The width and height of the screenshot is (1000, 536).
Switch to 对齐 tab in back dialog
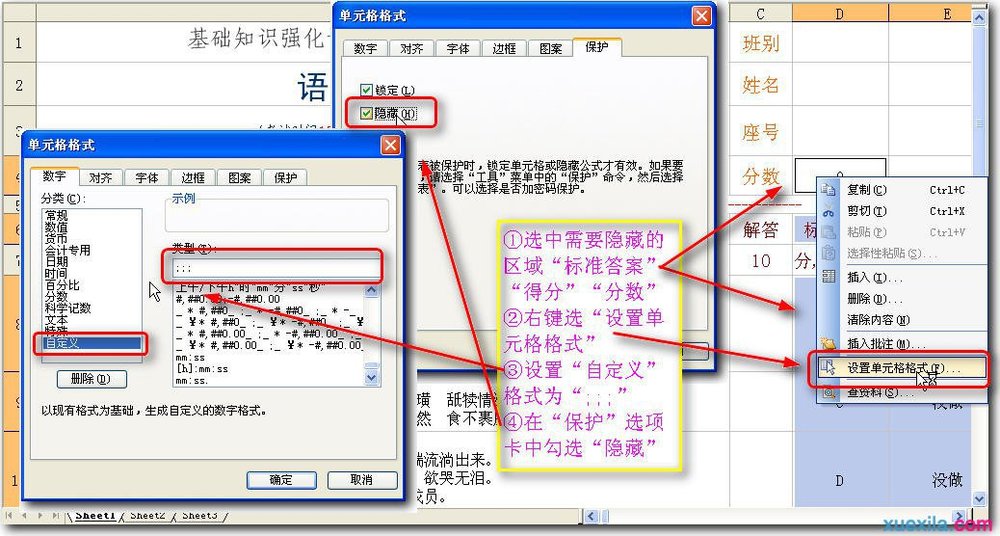412,48
